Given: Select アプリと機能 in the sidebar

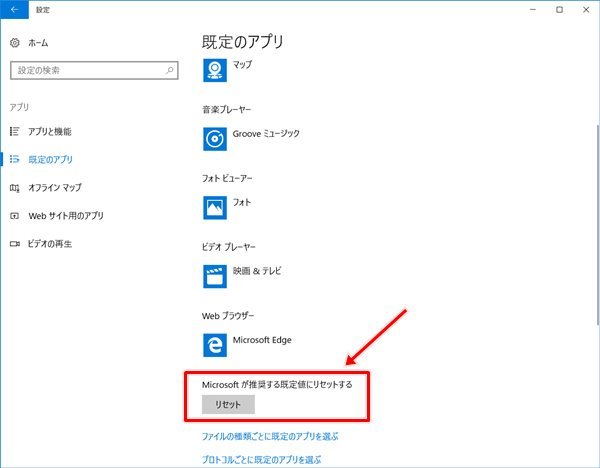Looking at the screenshot, I should 50,132.
